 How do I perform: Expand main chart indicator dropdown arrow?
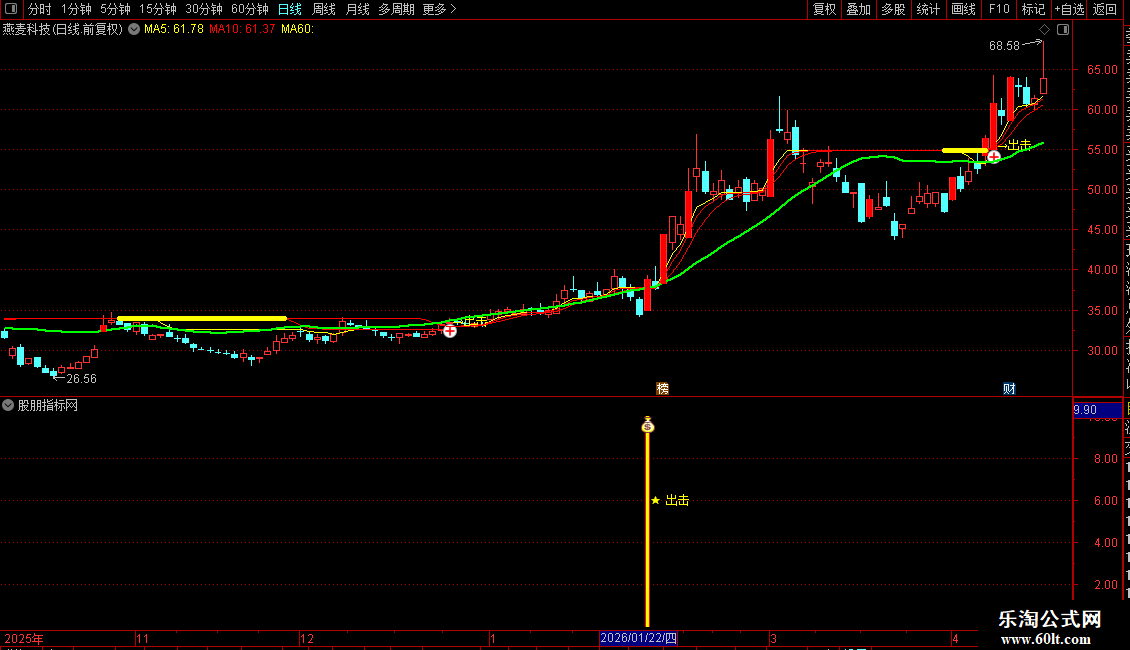click(x=134, y=29)
